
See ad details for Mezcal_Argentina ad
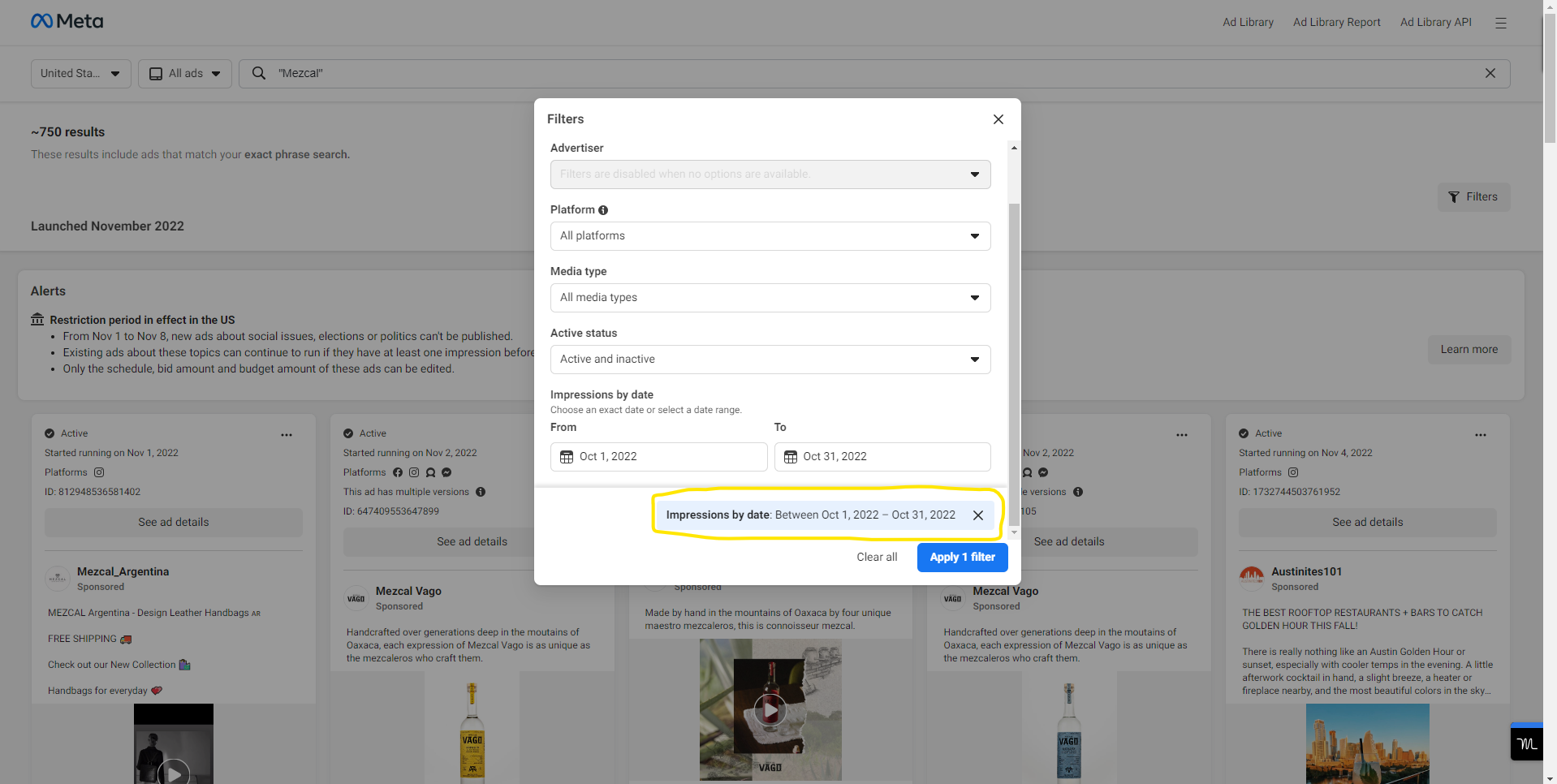[174, 523]
